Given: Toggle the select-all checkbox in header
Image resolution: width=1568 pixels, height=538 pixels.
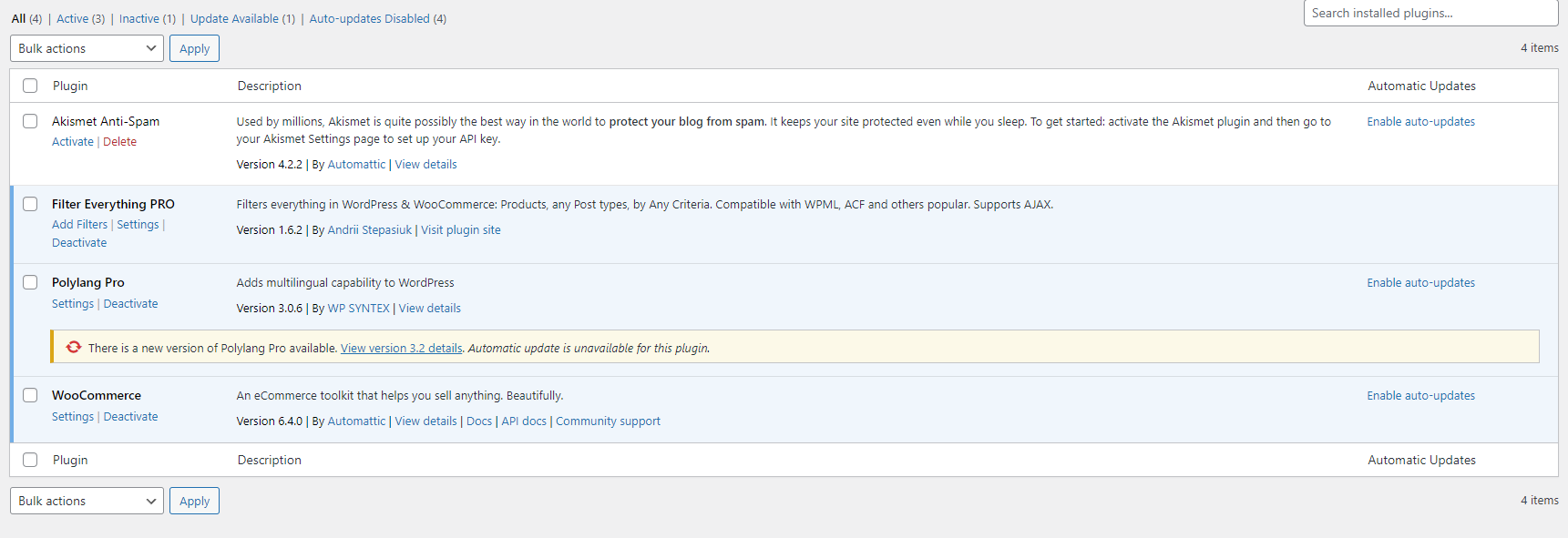Looking at the screenshot, I should click(30, 86).
